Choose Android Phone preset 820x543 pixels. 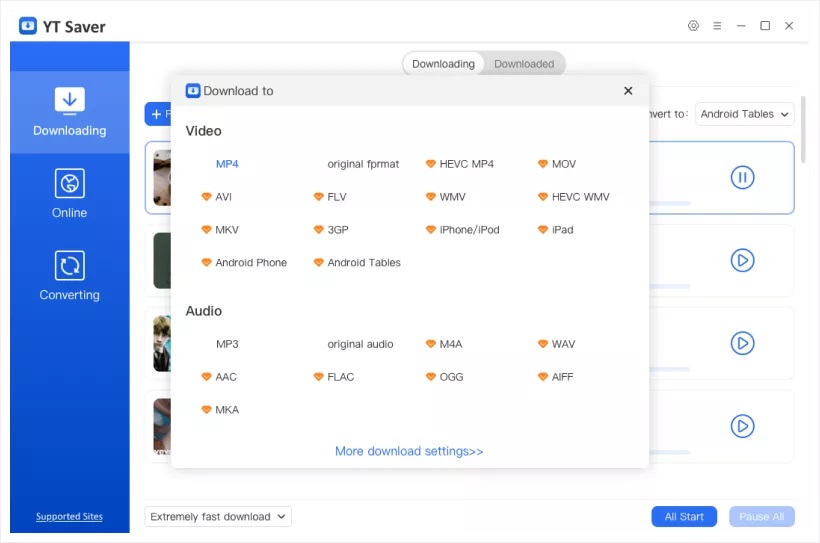tap(244, 263)
